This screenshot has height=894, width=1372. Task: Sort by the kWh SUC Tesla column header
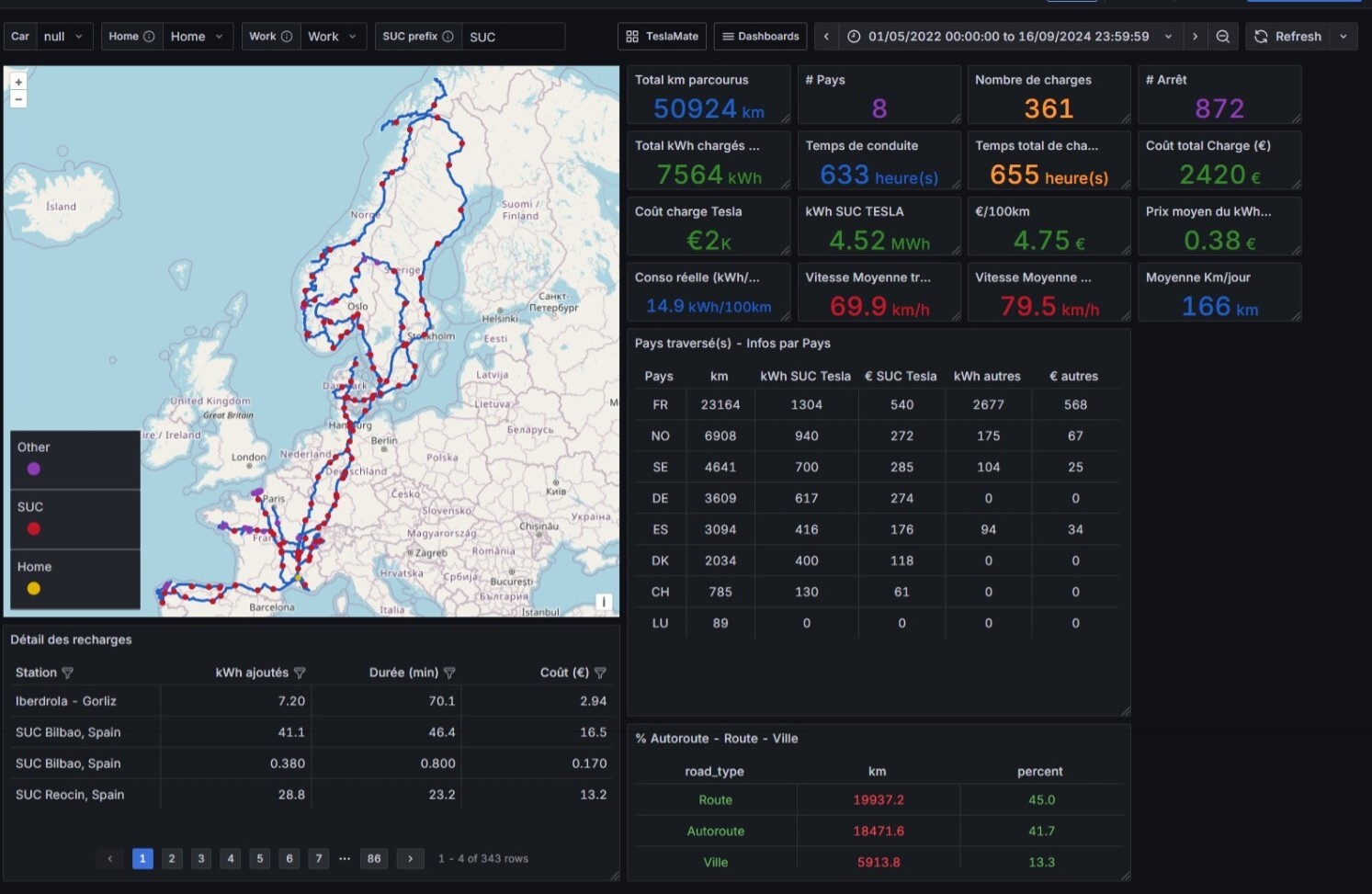806,376
